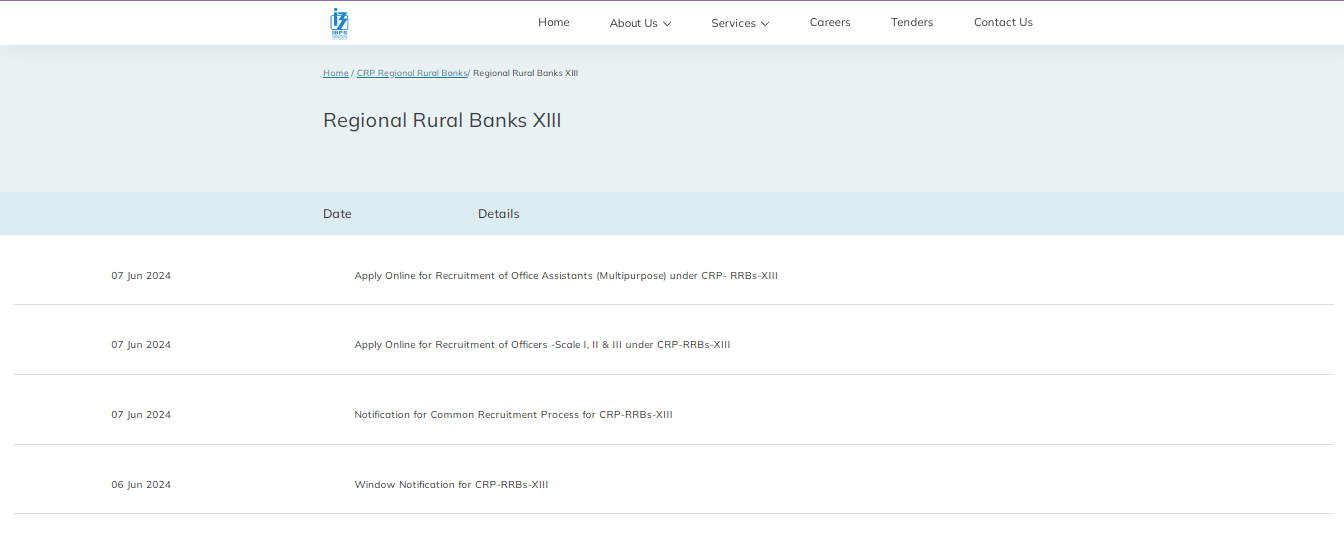Open Notification for Common Recruitment Process link
1344x538 pixels.
coord(513,415)
